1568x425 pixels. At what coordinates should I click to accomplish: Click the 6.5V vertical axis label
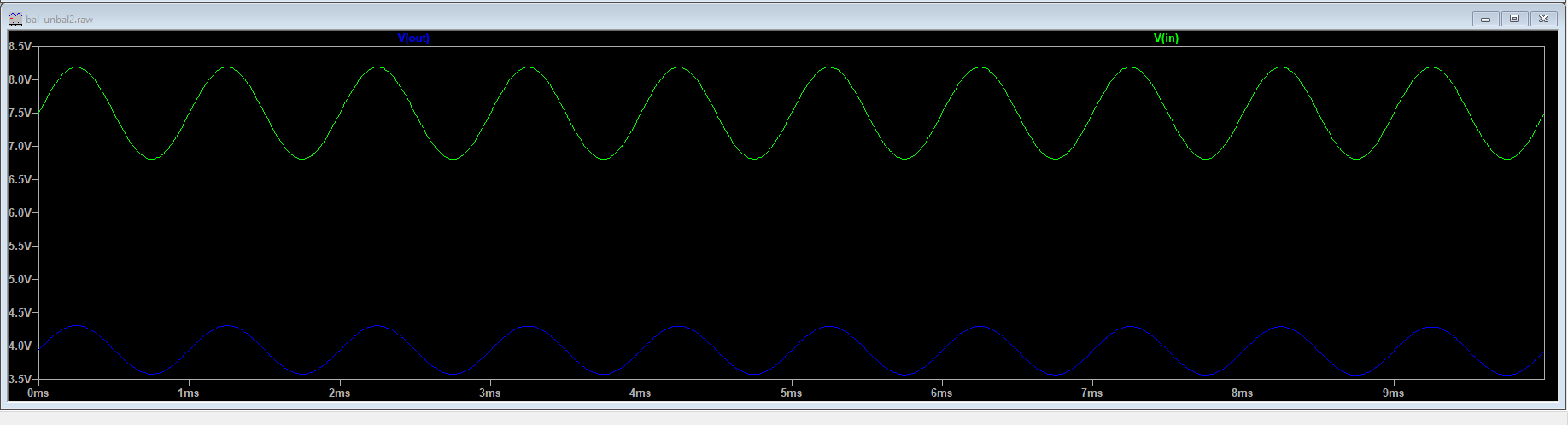pos(20,179)
